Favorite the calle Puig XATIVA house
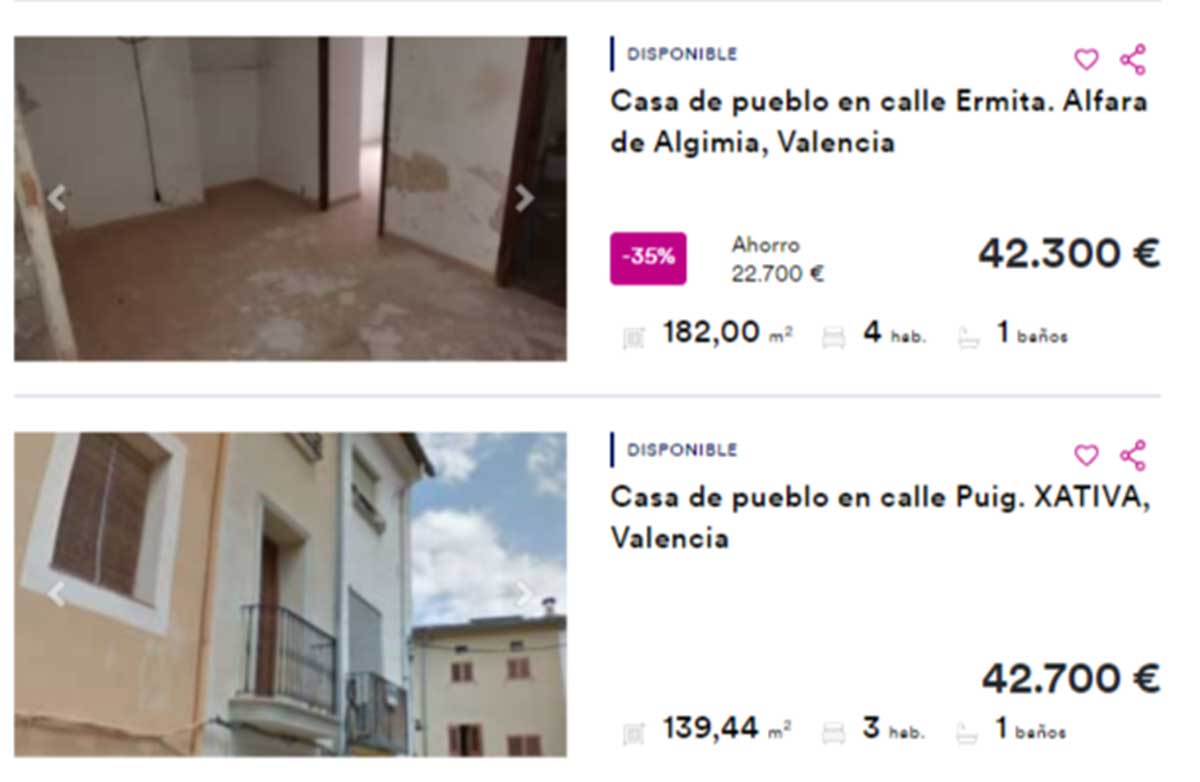This screenshot has width=1200, height=782. pos(1086,456)
